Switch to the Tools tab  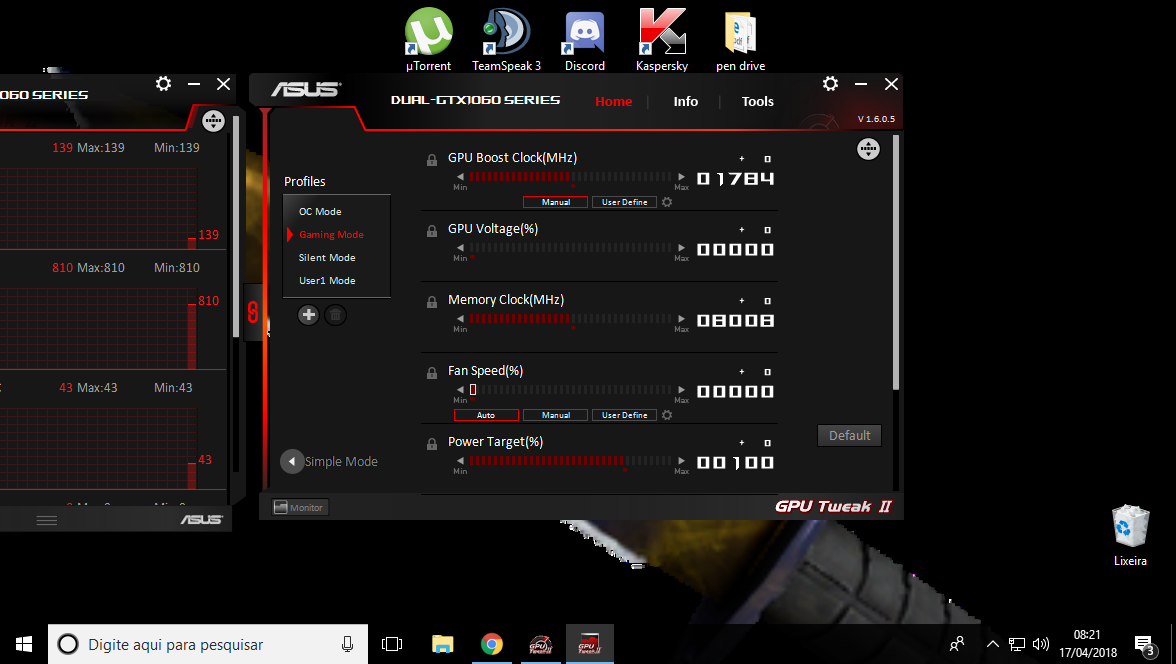[758, 101]
